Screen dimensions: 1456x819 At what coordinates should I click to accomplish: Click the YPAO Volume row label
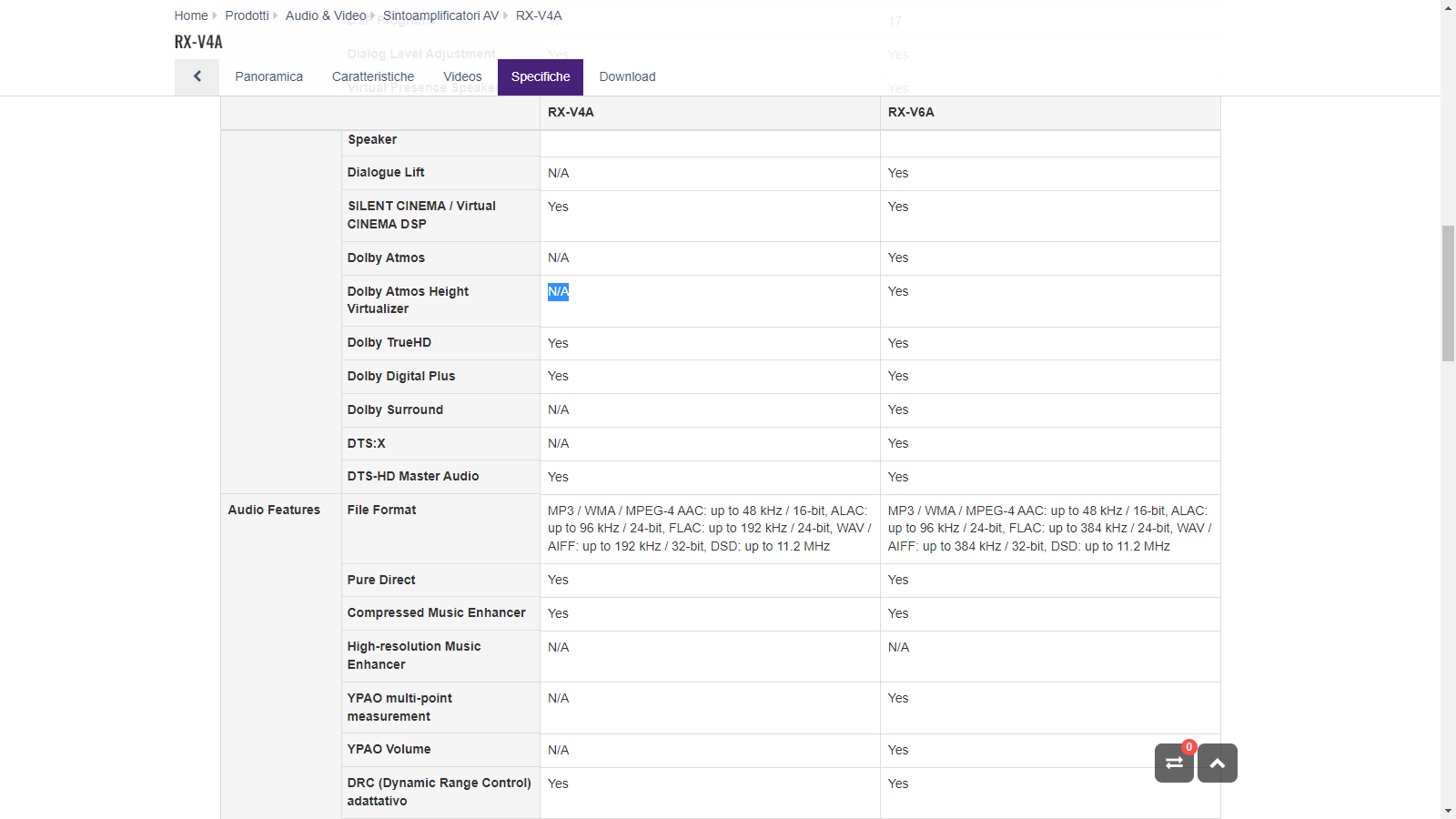[x=389, y=749]
